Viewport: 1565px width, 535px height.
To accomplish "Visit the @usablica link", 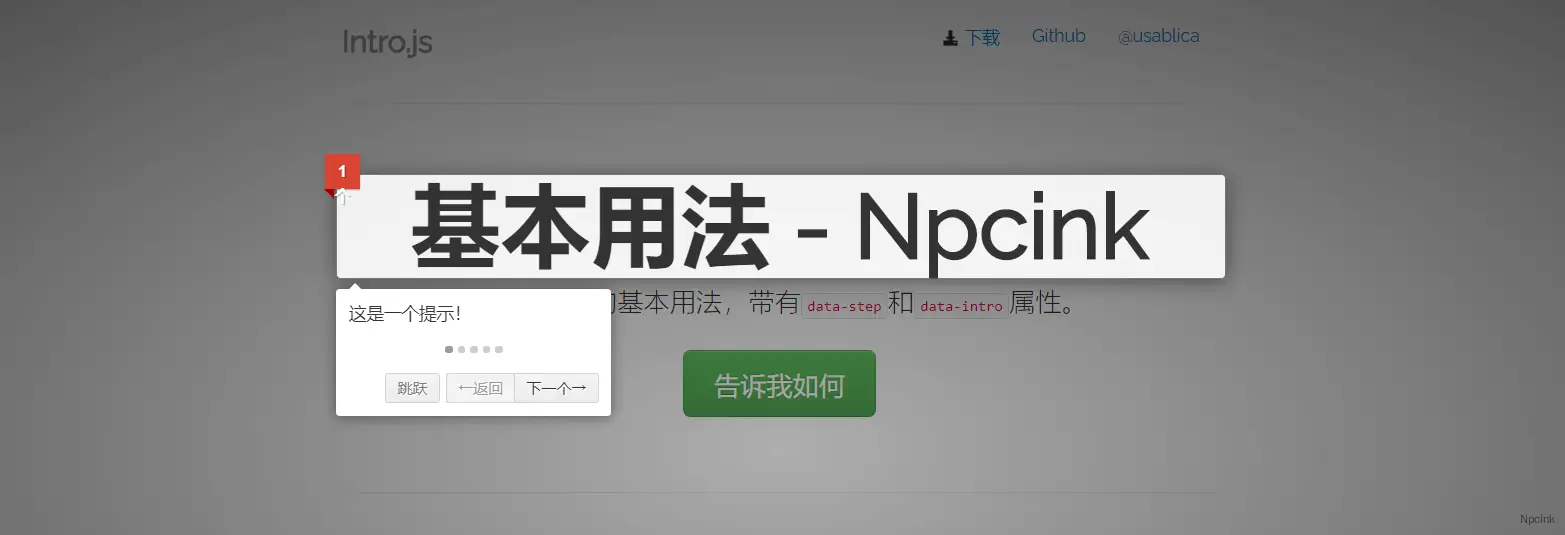I will (1158, 36).
